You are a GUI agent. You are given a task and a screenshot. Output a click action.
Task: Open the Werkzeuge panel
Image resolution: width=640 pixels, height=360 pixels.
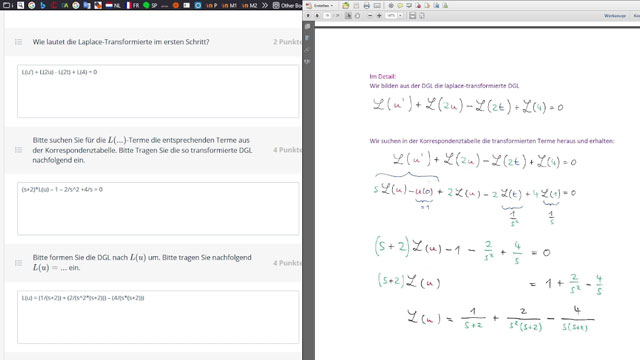coord(615,16)
